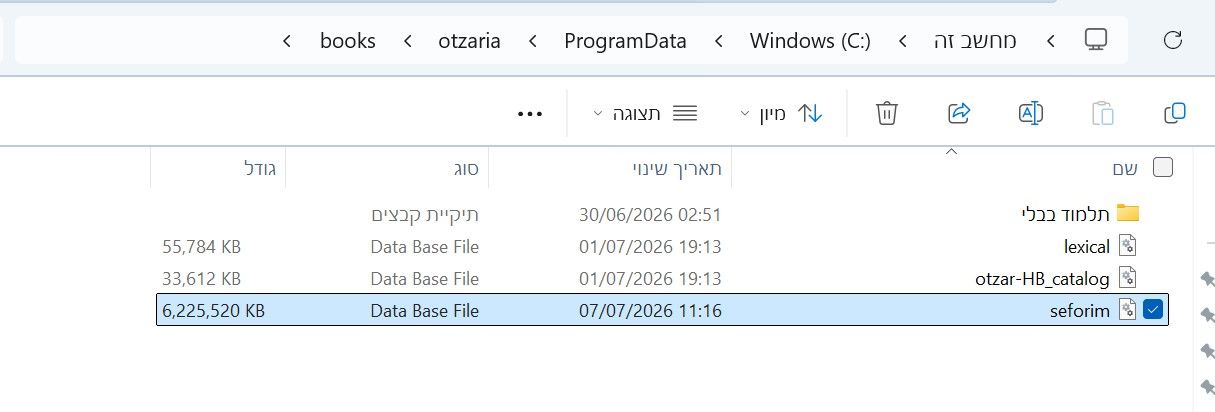Click the Share icon in toolbar
Screen dimensions: 1215x412
point(959,113)
